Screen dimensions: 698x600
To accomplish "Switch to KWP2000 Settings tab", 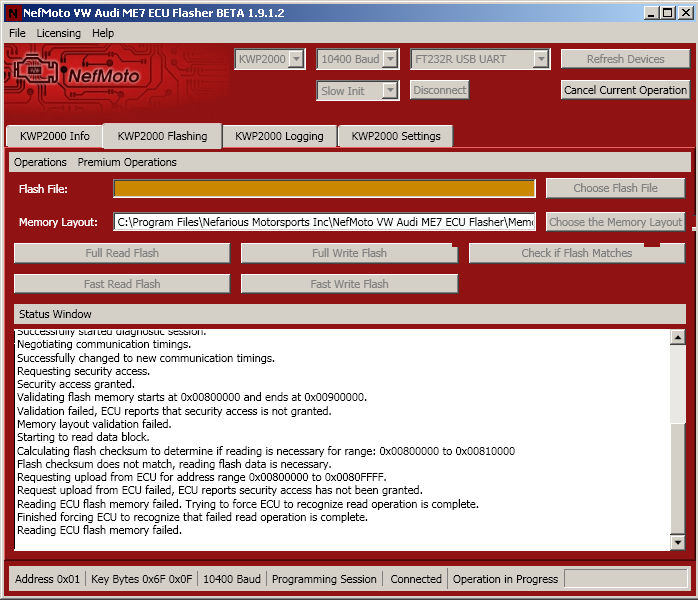I will [x=396, y=136].
